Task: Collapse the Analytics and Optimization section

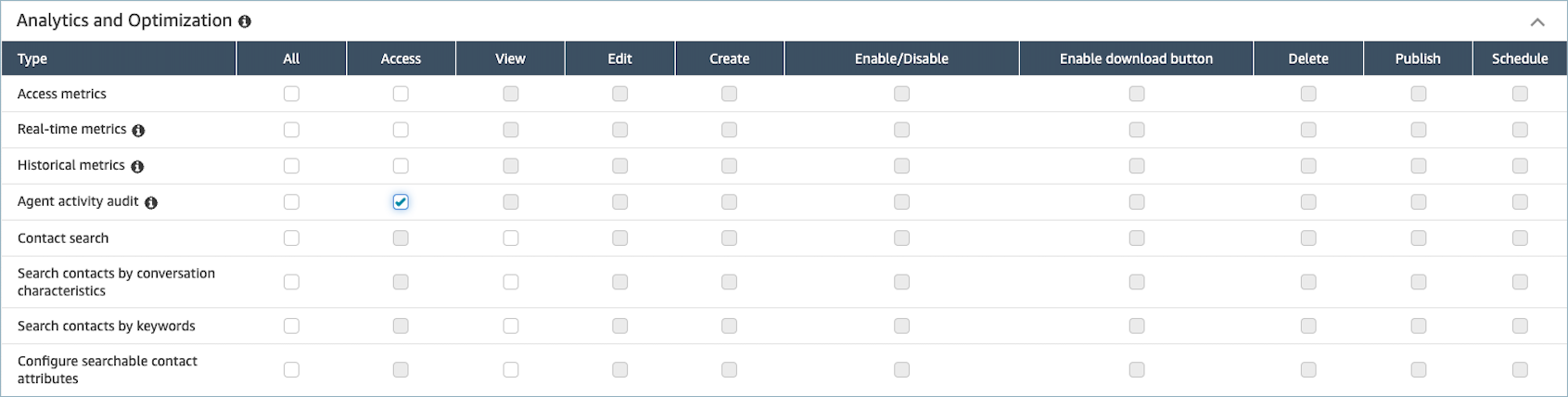Action: [1536, 22]
